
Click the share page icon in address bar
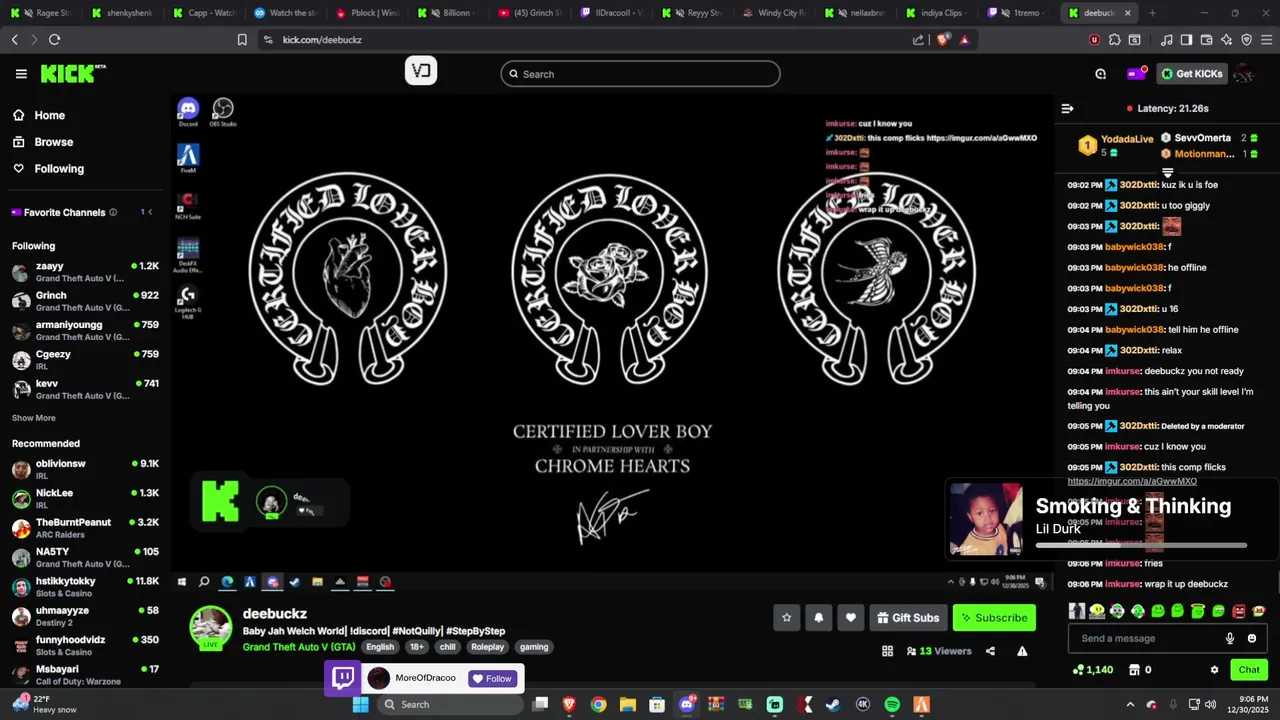[x=918, y=40]
